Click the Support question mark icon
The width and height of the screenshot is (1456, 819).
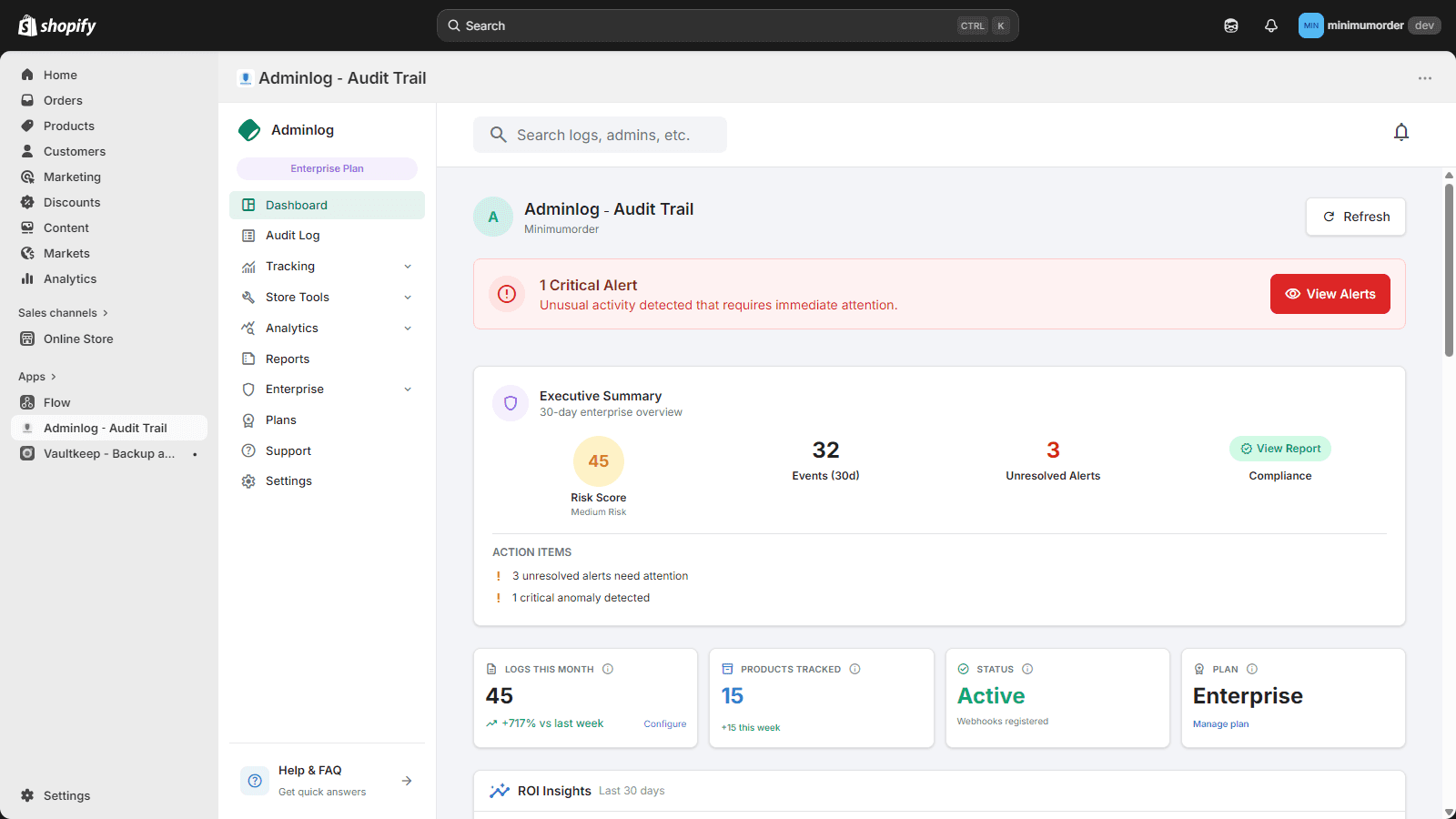click(x=248, y=450)
